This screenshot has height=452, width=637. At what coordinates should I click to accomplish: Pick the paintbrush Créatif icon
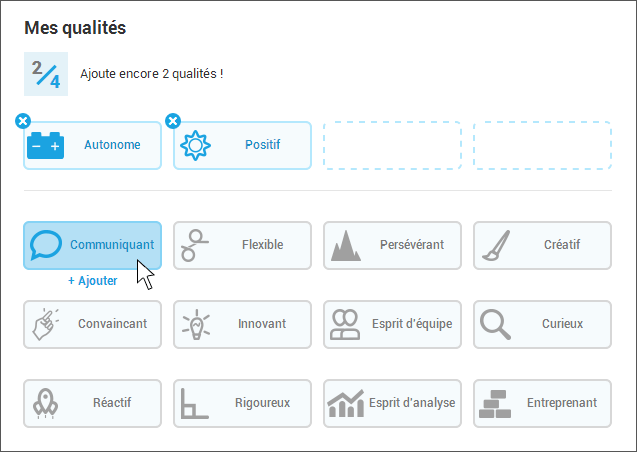[496, 245]
